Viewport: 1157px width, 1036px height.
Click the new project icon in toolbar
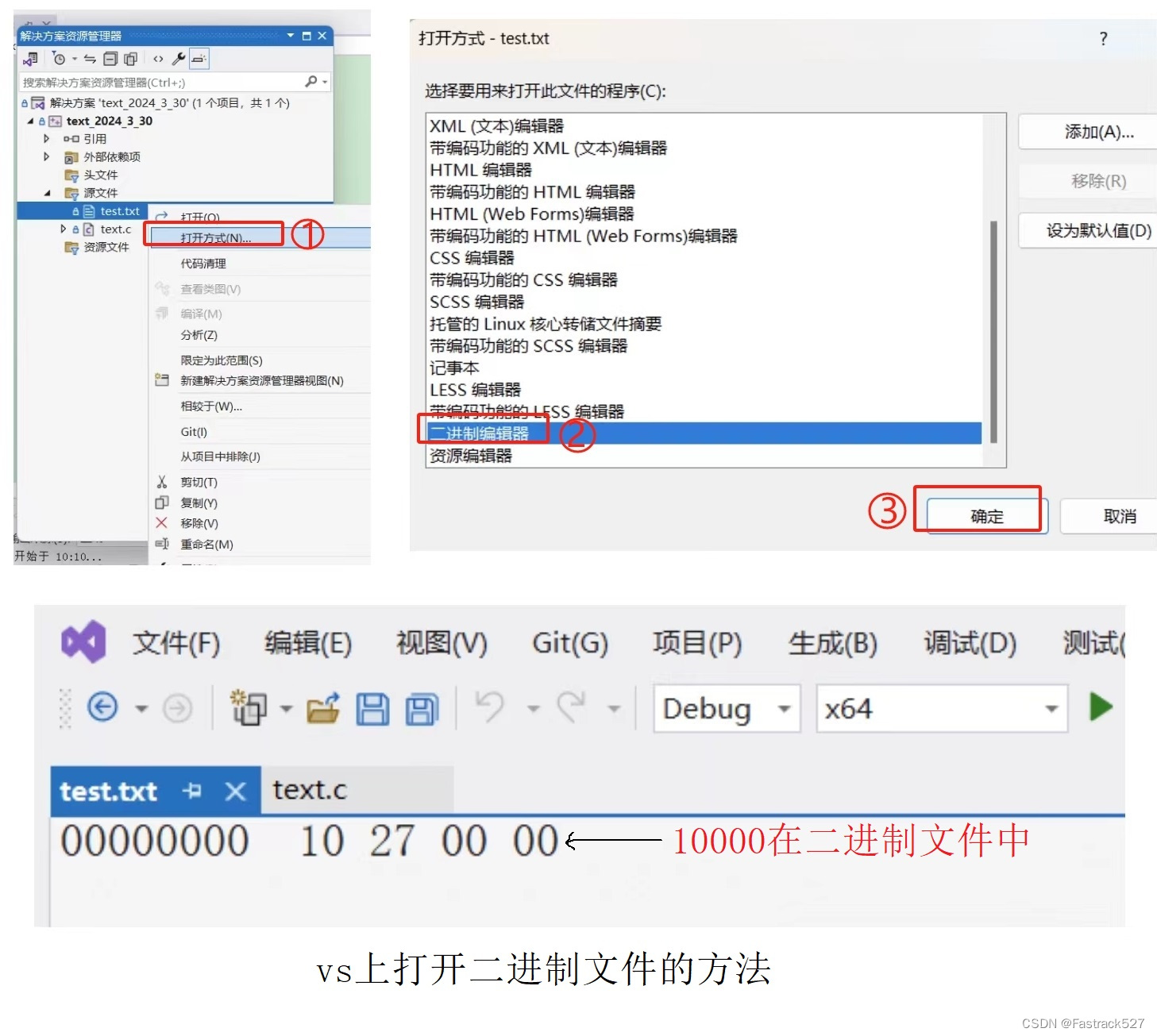point(249,707)
